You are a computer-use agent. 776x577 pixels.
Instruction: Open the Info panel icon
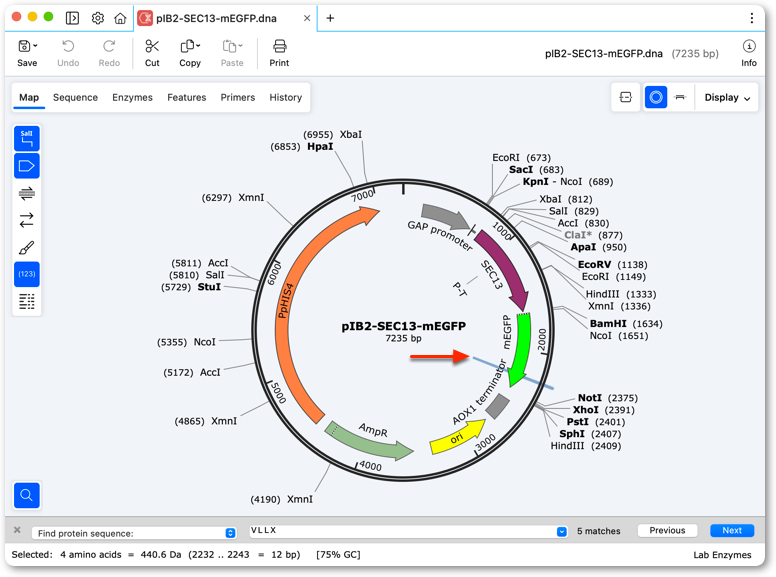[749, 47]
